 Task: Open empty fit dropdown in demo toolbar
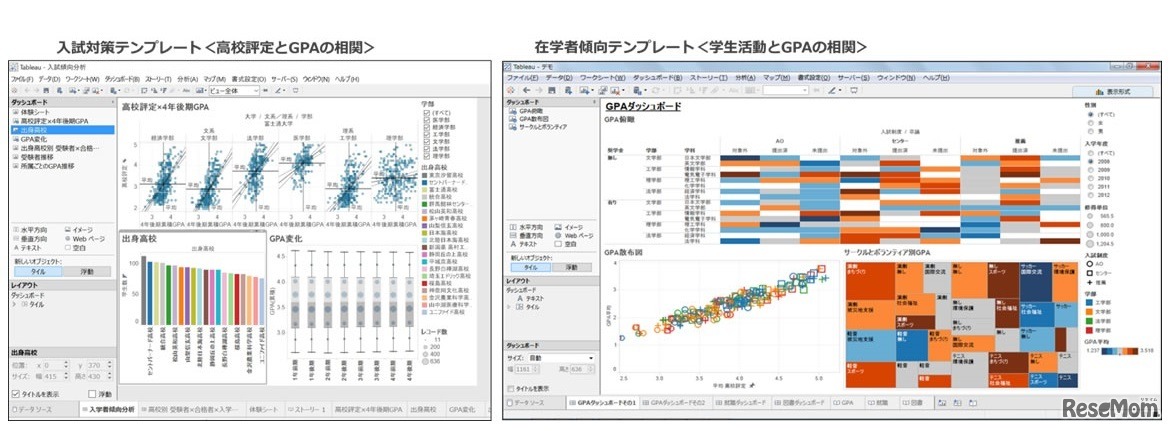[786, 91]
